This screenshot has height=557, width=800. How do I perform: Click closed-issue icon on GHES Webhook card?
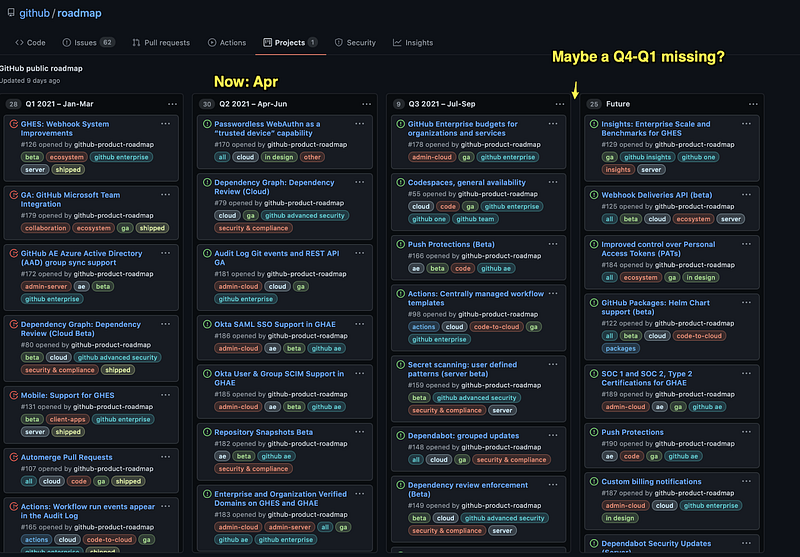pyautogui.click(x=14, y=124)
